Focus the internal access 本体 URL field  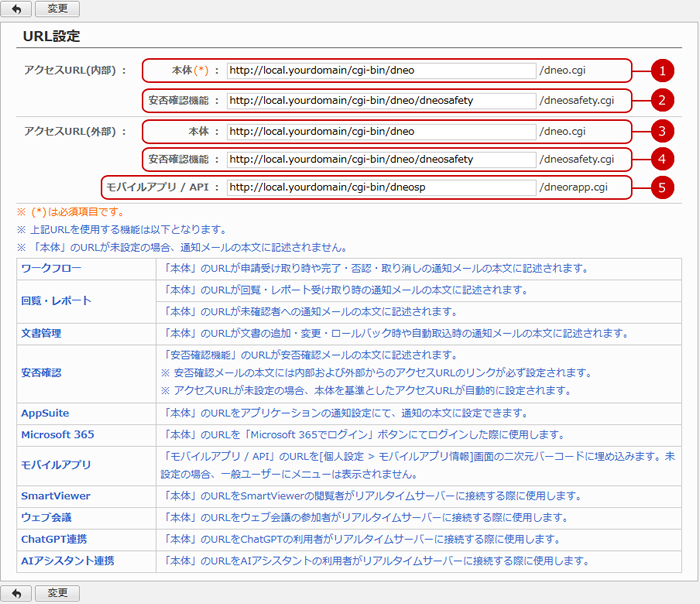[381, 71]
